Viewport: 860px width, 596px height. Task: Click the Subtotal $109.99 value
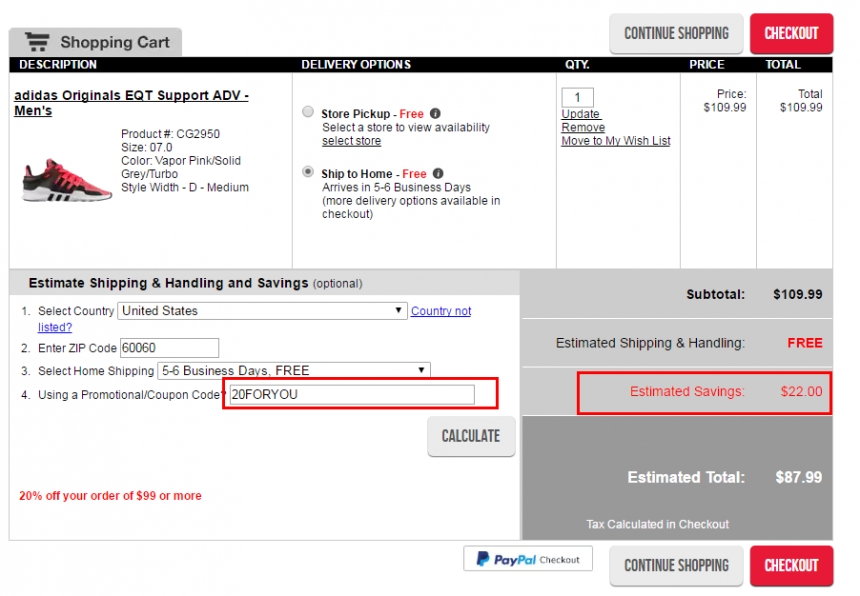pyautogui.click(x=797, y=294)
